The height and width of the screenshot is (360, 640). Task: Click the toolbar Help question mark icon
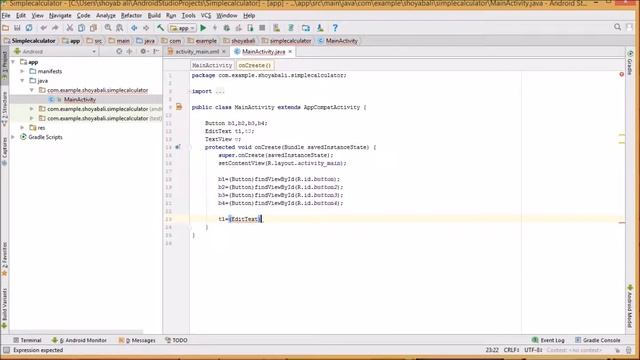(x=335, y=28)
